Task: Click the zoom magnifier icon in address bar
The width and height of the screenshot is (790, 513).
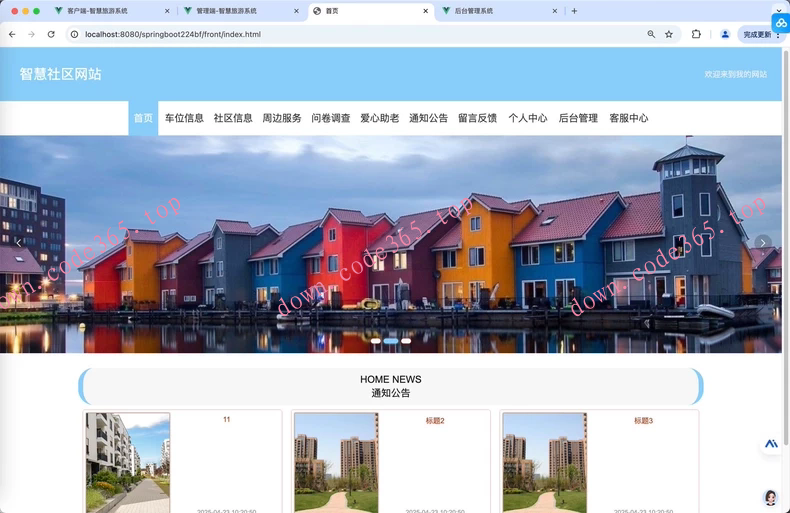Action: [x=651, y=34]
